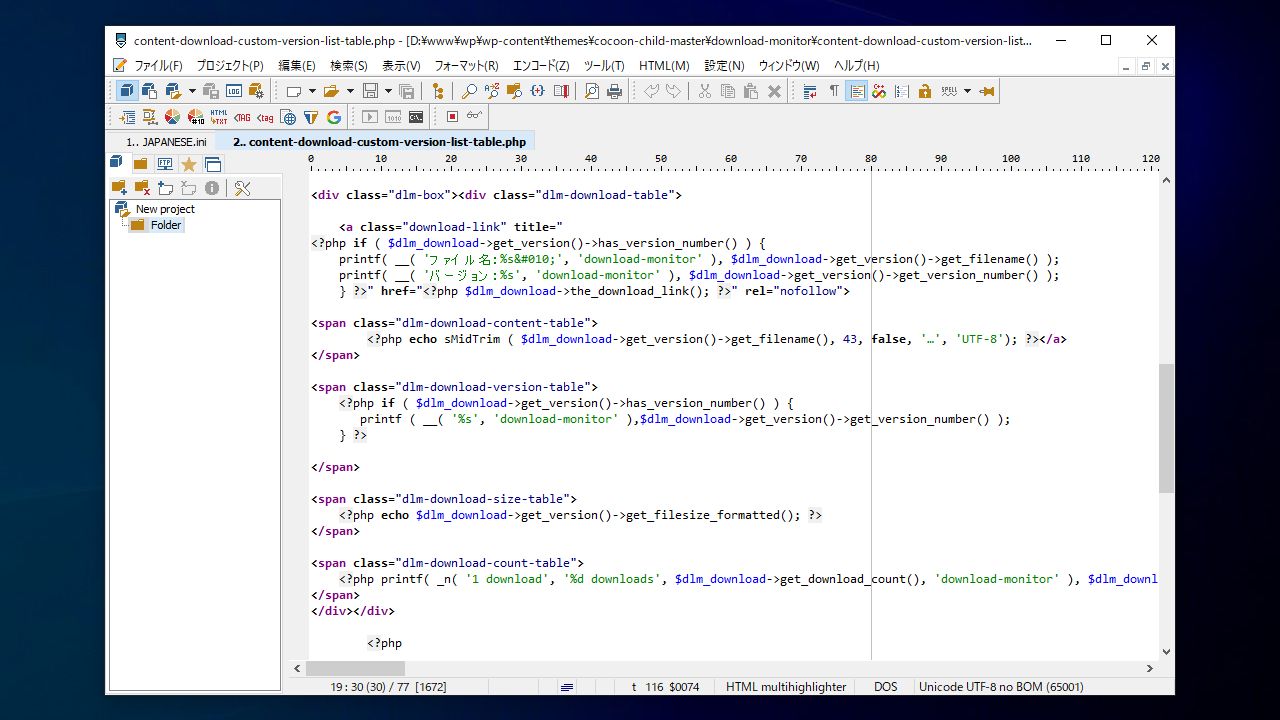The width and height of the screenshot is (1280, 720).
Task: Toggle the read-only padlock icon
Action: click(x=925, y=91)
